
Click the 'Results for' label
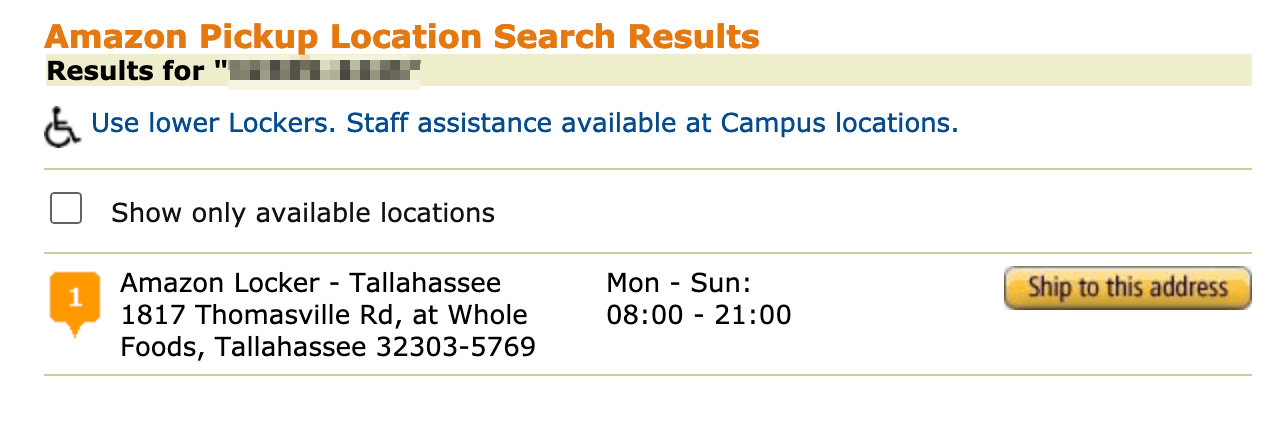[x=128, y=72]
